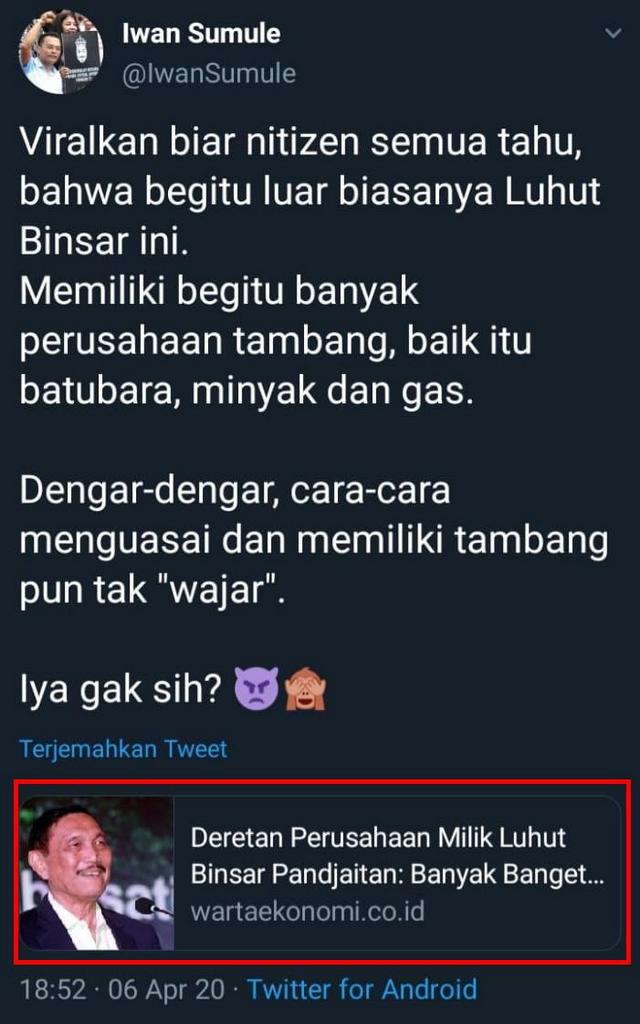640x1024 pixels.
Task: Open the link card photo thumbnail
Action: (97, 872)
